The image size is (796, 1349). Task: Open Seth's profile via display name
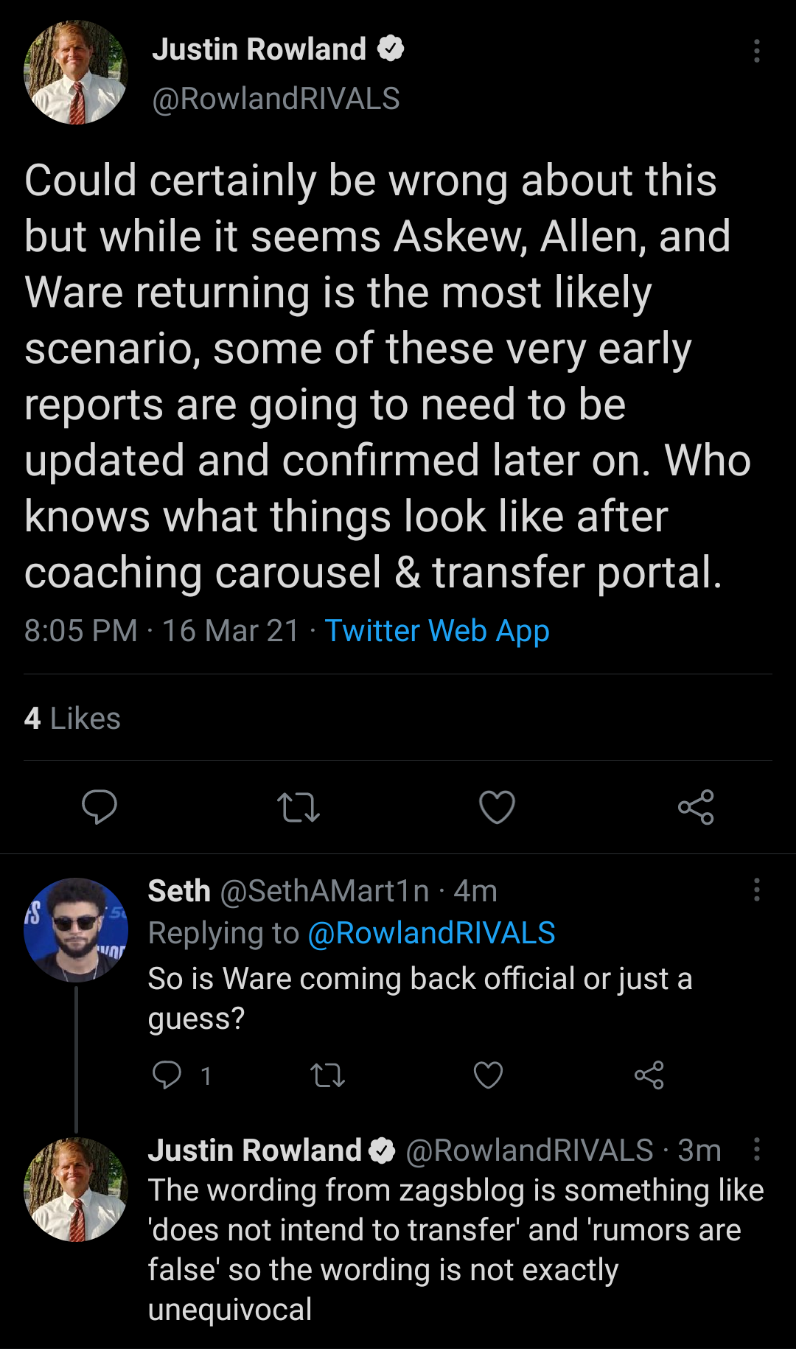point(179,890)
